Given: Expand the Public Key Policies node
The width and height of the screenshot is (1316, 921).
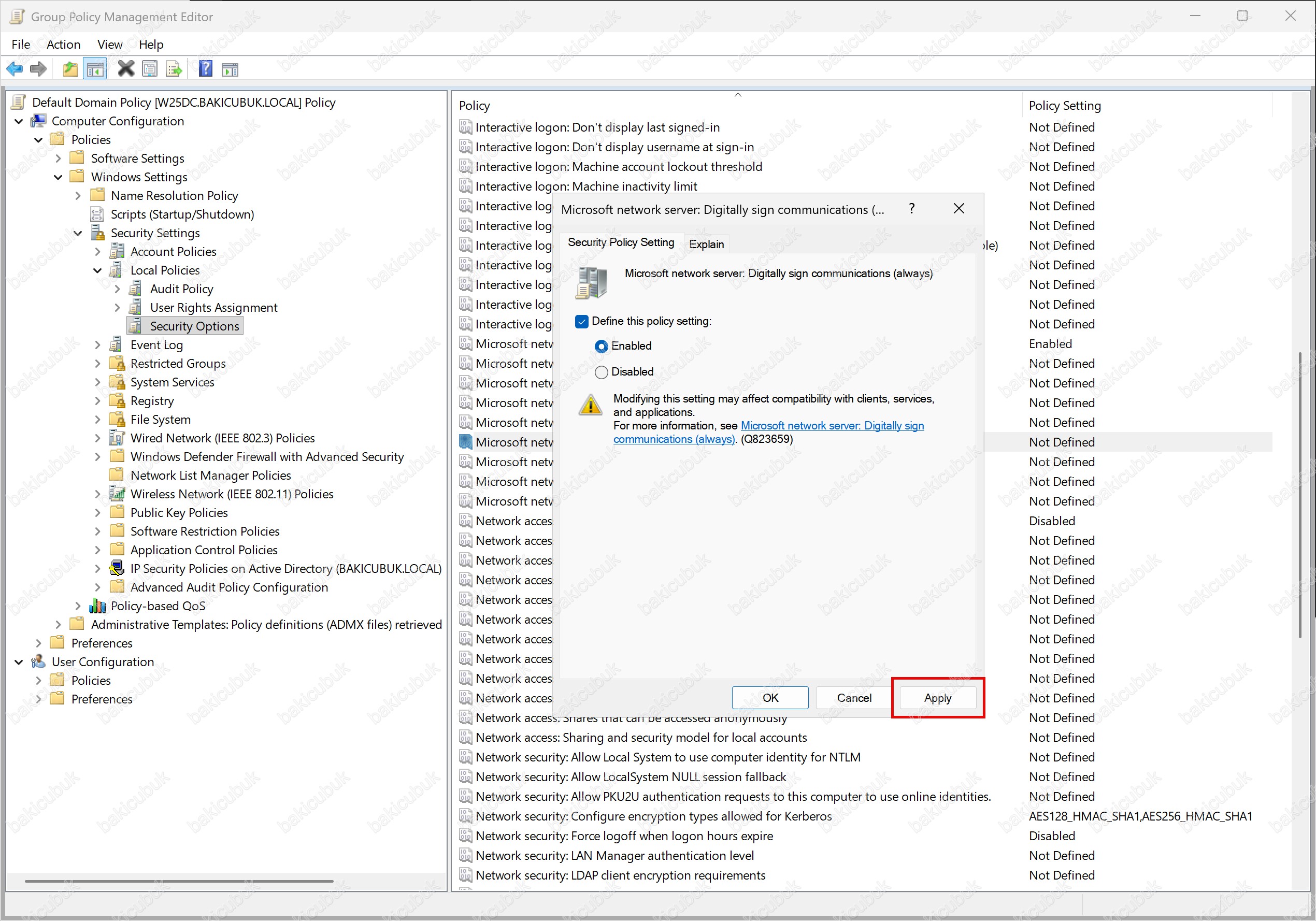Looking at the screenshot, I should [x=97, y=513].
